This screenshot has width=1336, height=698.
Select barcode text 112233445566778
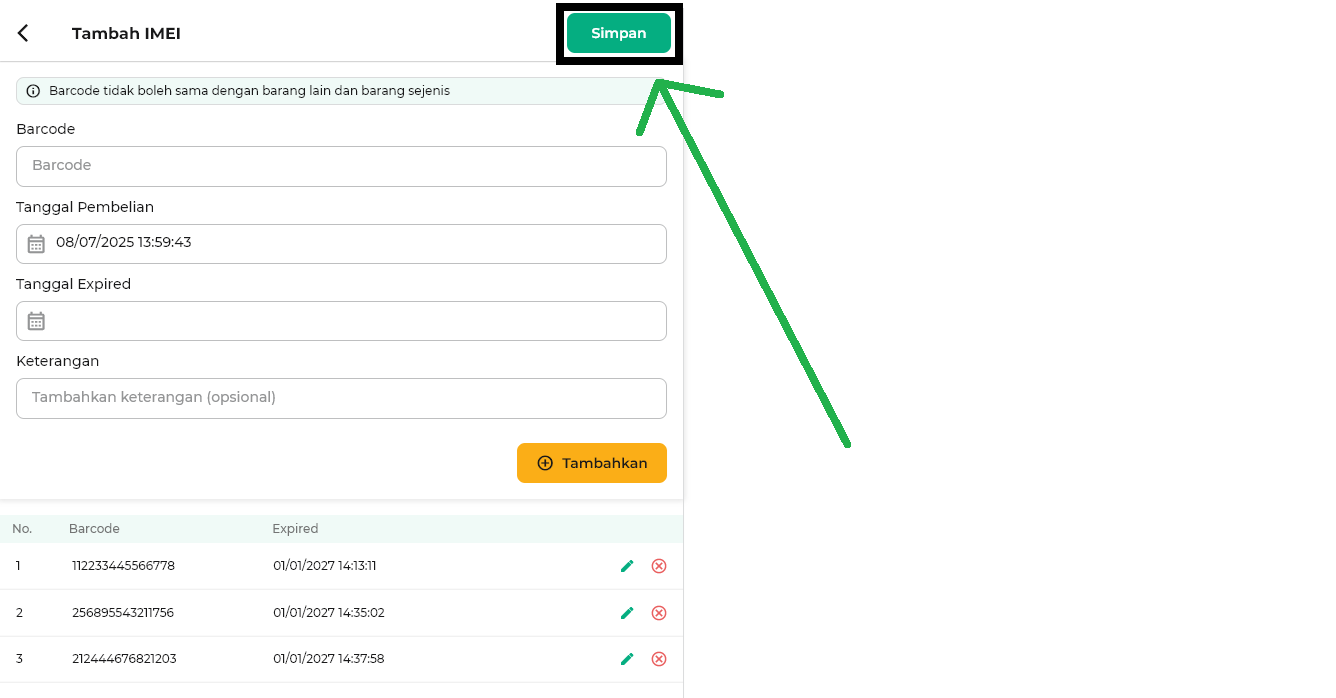(x=123, y=566)
